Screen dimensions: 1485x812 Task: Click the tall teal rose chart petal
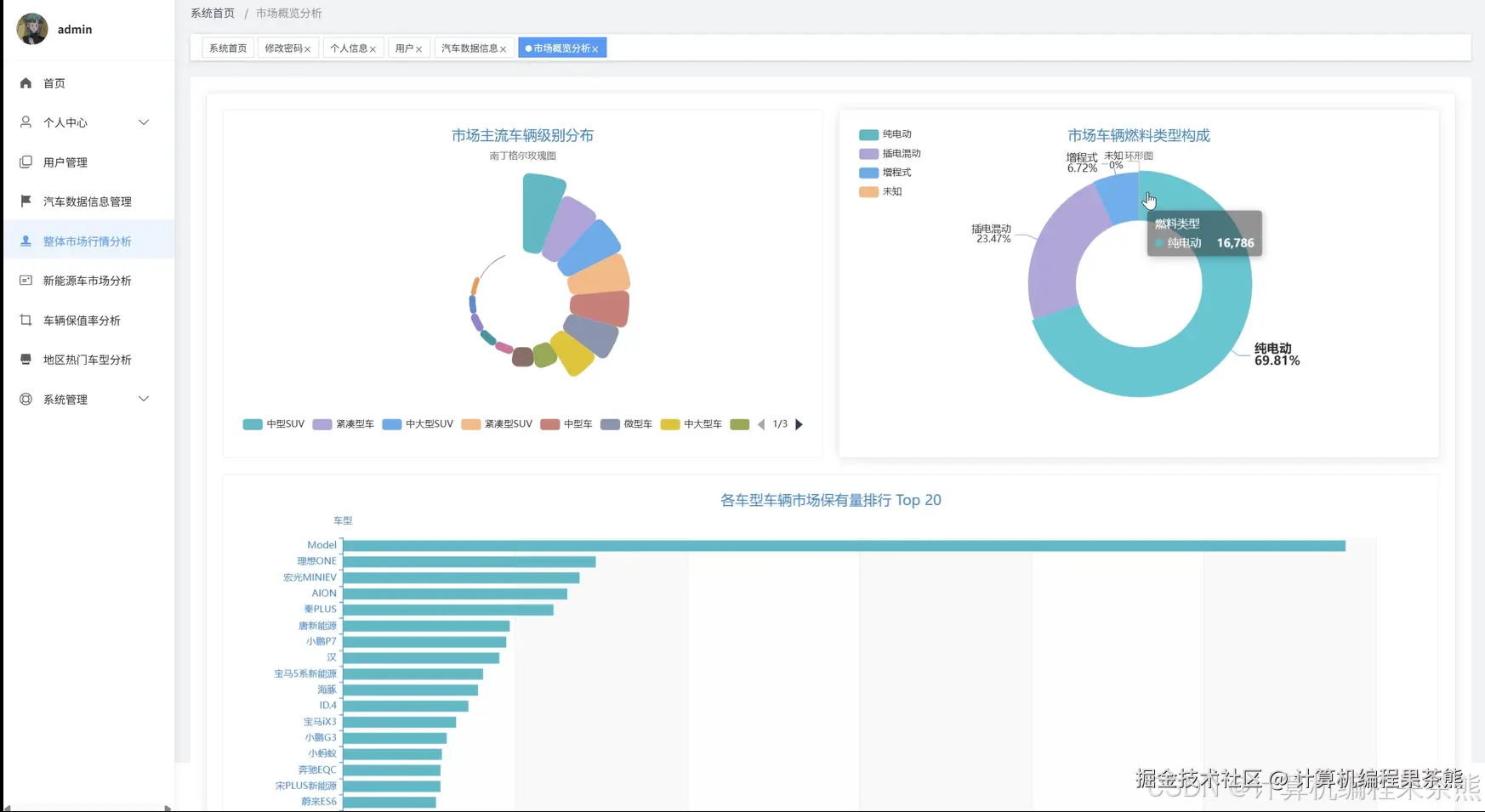pos(542,213)
